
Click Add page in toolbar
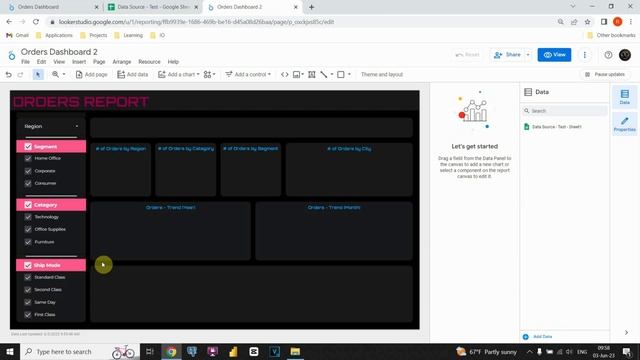click(91, 74)
